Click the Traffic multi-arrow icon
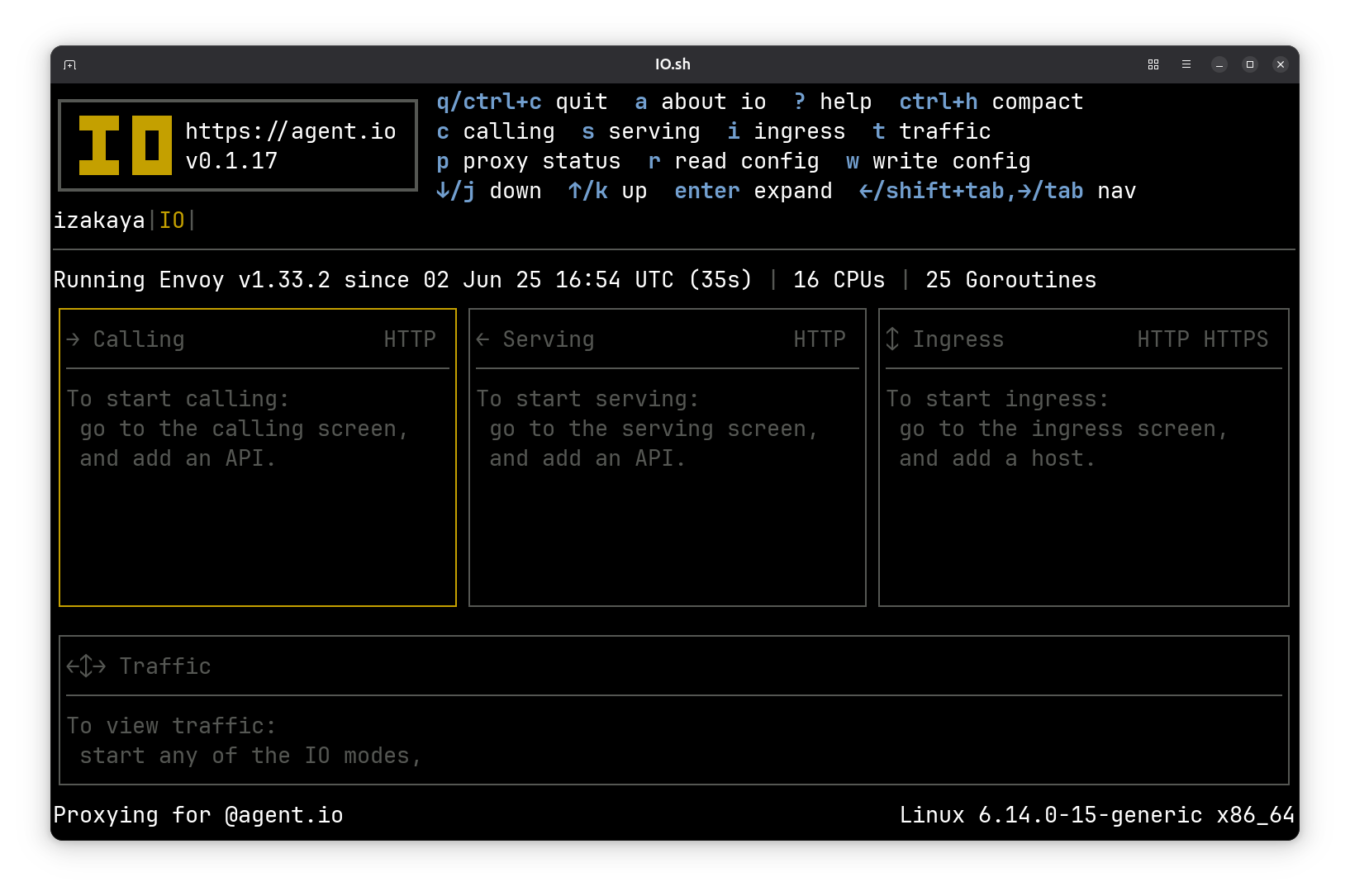 (x=86, y=666)
